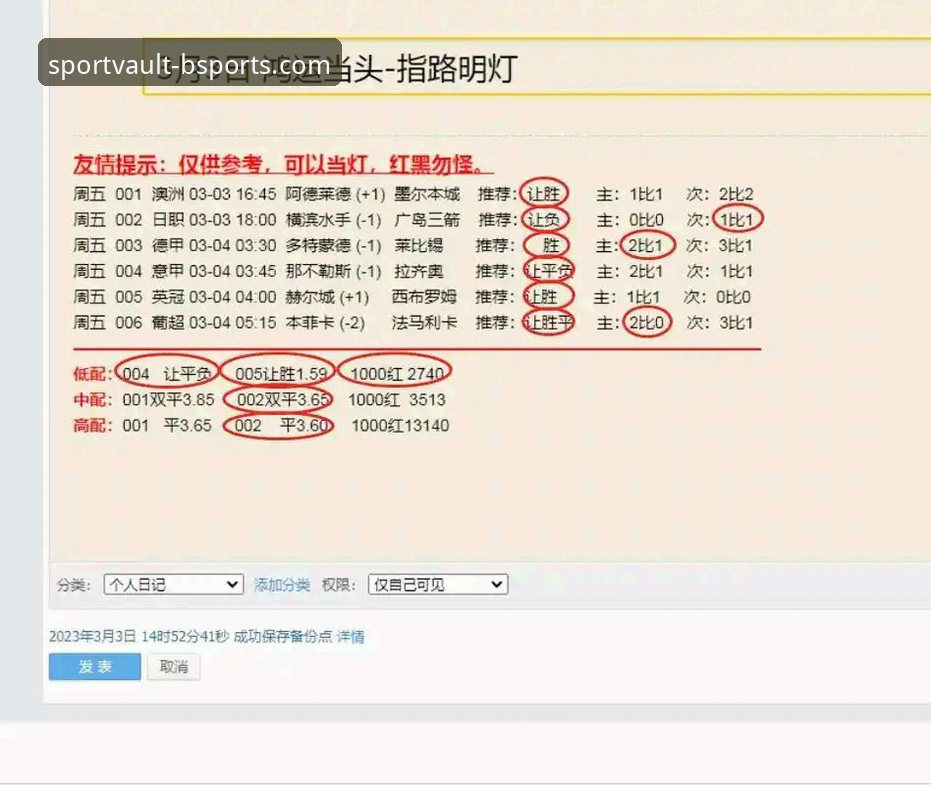Screen dimensions: 931x785
Task: Click the 让负 pick in row 002
Action: pos(544,220)
